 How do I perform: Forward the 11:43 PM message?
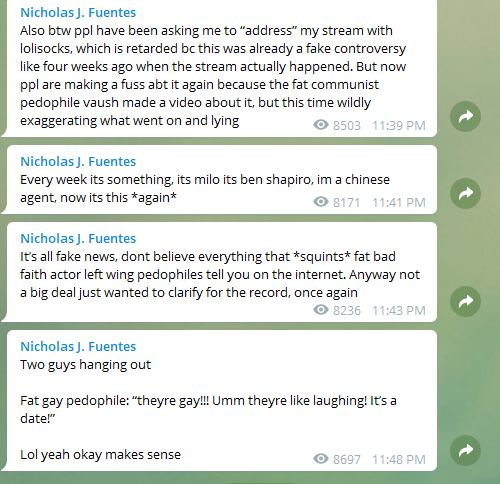pos(465,301)
